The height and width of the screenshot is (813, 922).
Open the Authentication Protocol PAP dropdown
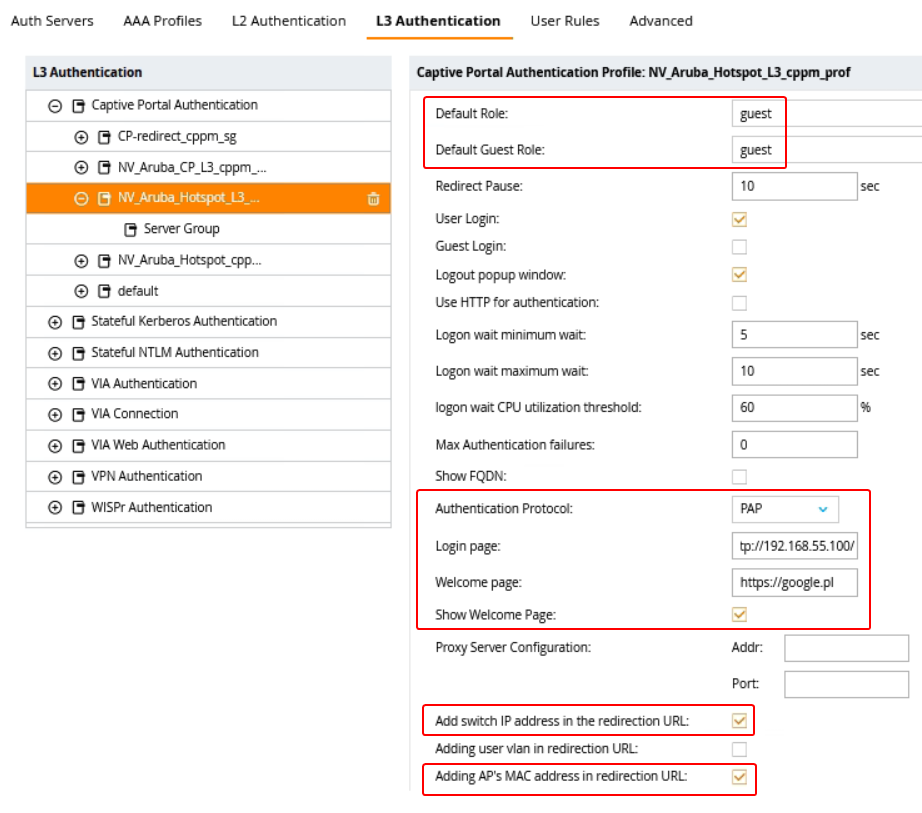point(785,509)
